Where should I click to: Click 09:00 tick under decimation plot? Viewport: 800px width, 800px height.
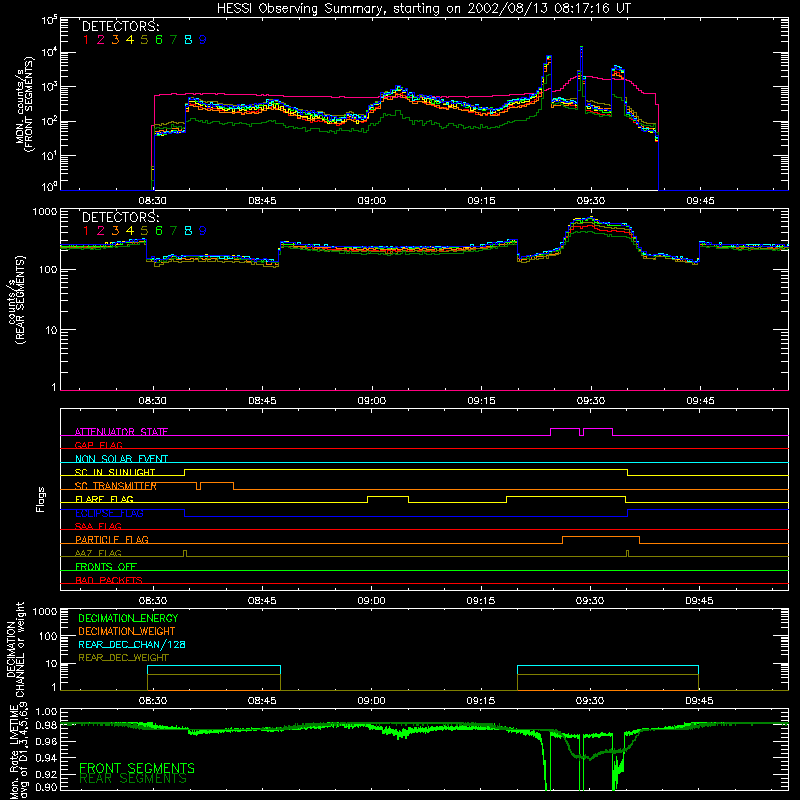(371, 701)
